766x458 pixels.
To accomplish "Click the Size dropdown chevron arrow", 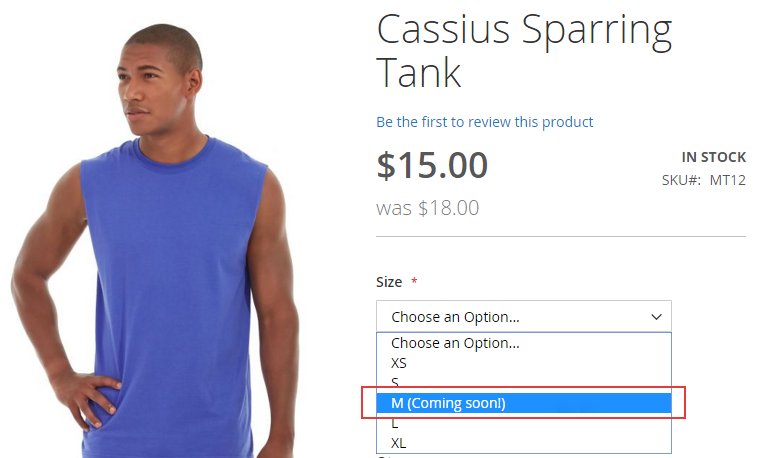I will click(x=657, y=317).
